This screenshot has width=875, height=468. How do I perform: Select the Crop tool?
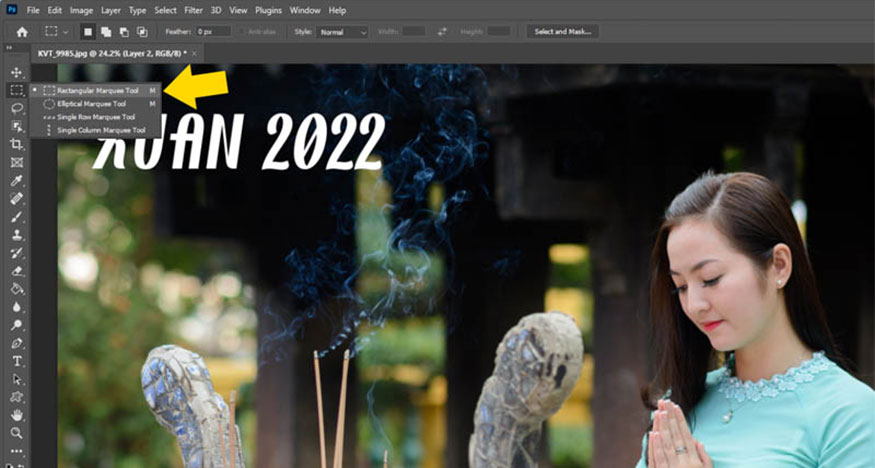point(17,144)
